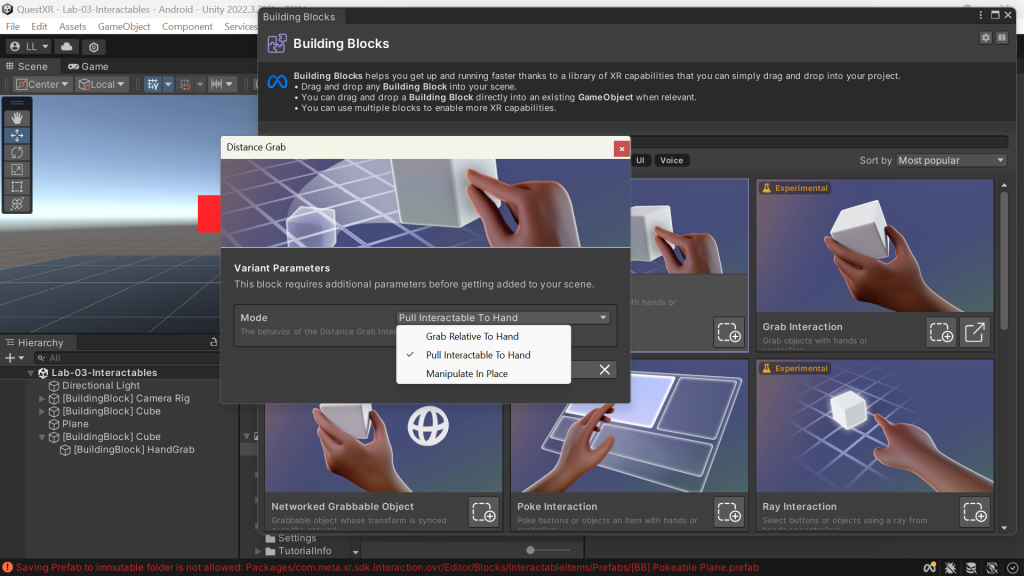Open the Component menu

187,27
